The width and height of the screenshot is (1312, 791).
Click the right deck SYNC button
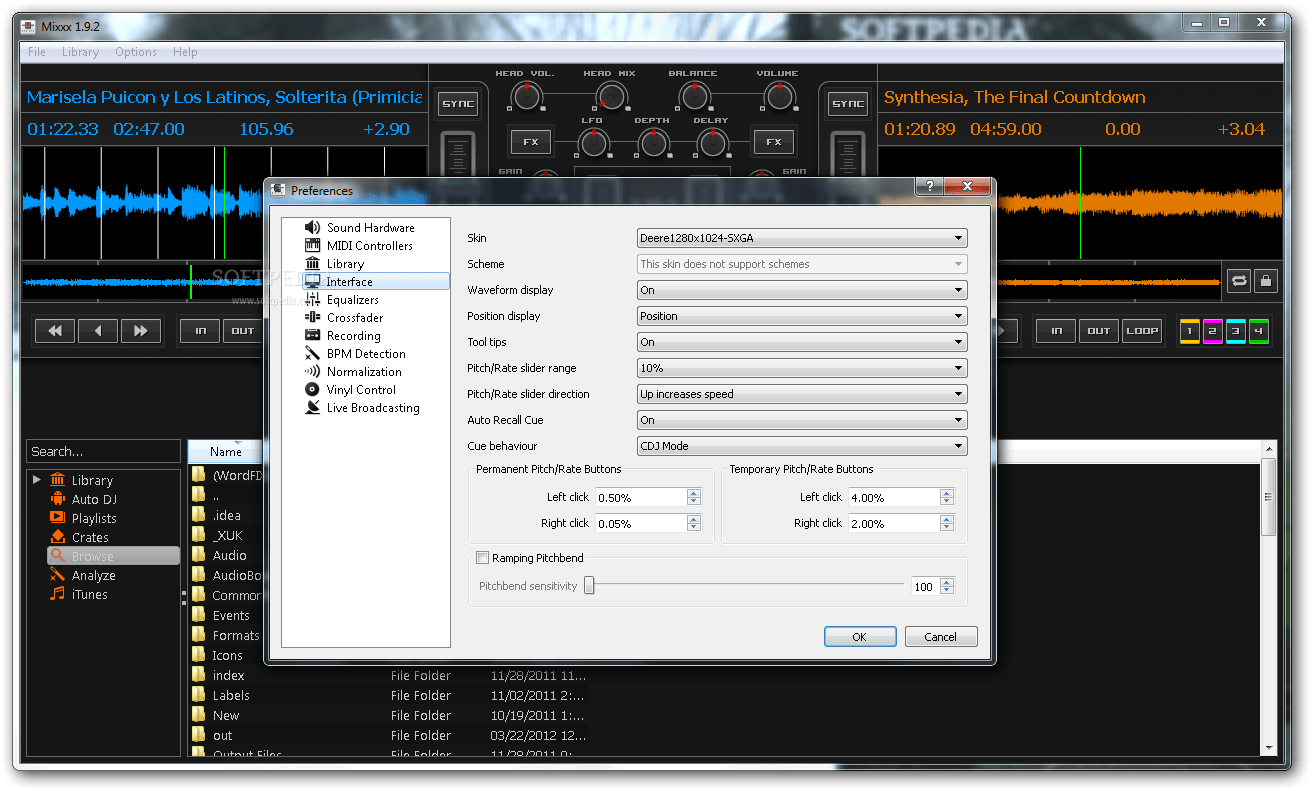[848, 104]
